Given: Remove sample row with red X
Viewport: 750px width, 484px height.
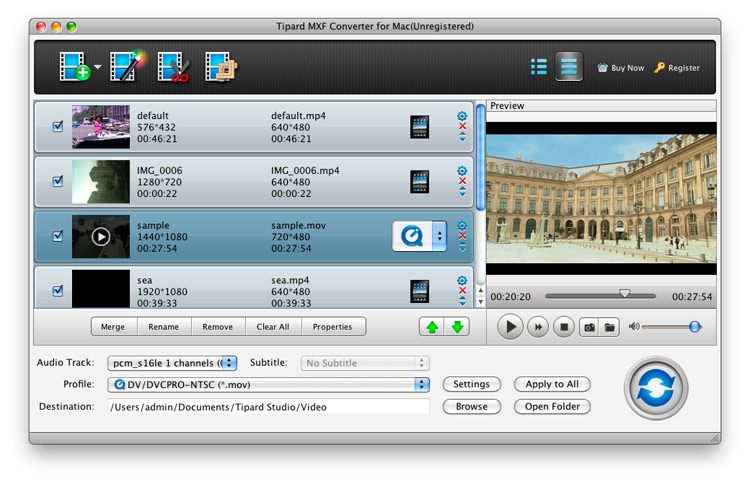Looking at the screenshot, I should click(x=462, y=236).
